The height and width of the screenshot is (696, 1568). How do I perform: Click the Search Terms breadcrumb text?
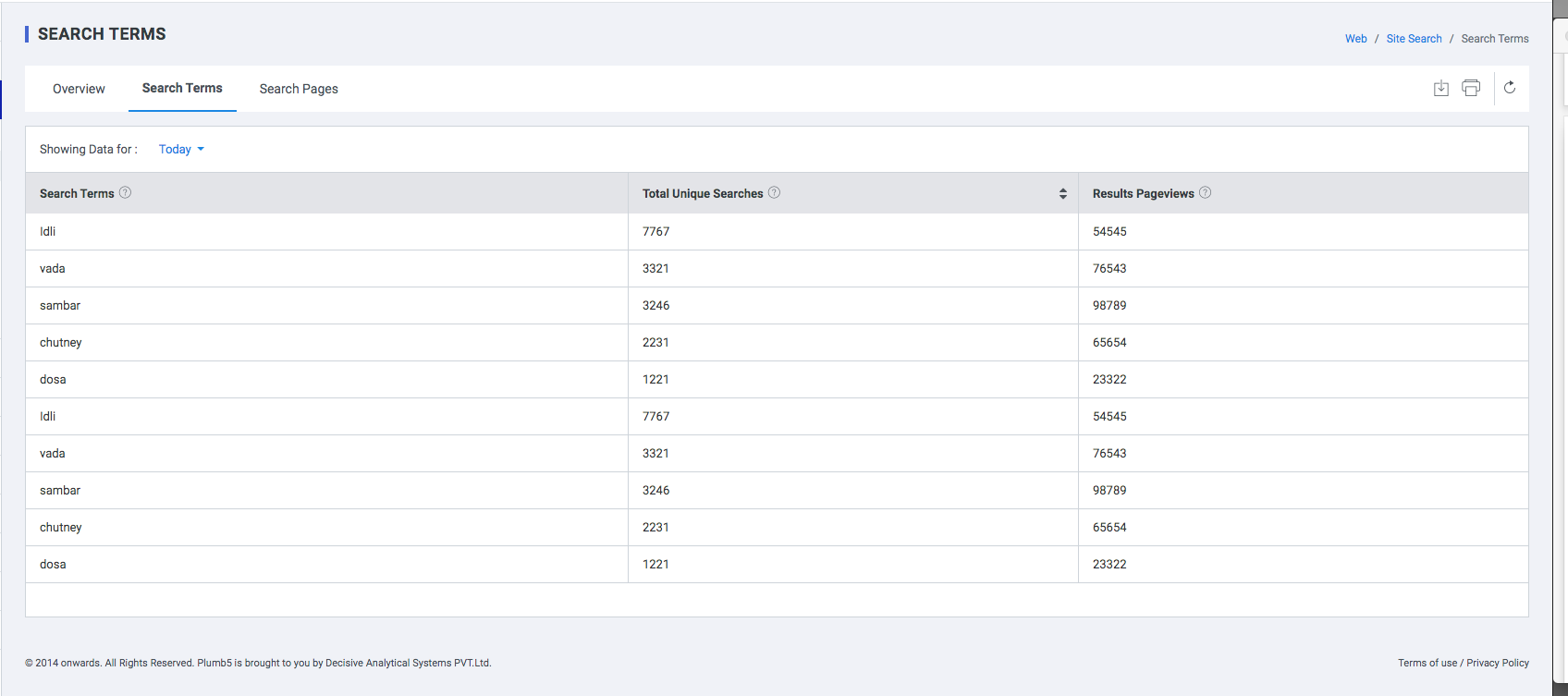1495,39
